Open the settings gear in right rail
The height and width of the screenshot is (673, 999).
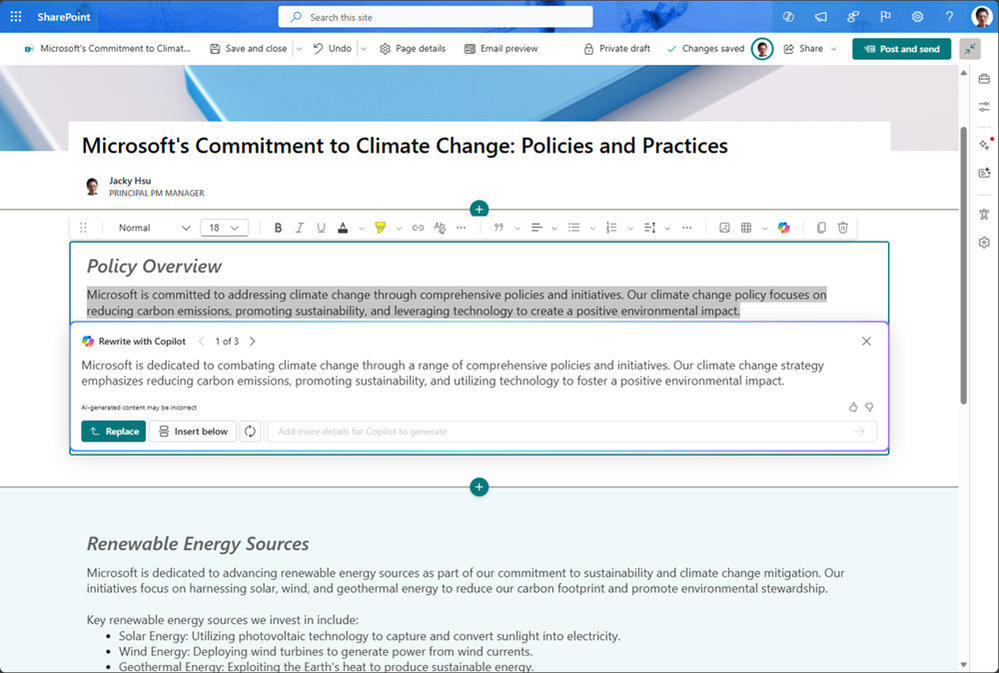(x=984, y=242)
